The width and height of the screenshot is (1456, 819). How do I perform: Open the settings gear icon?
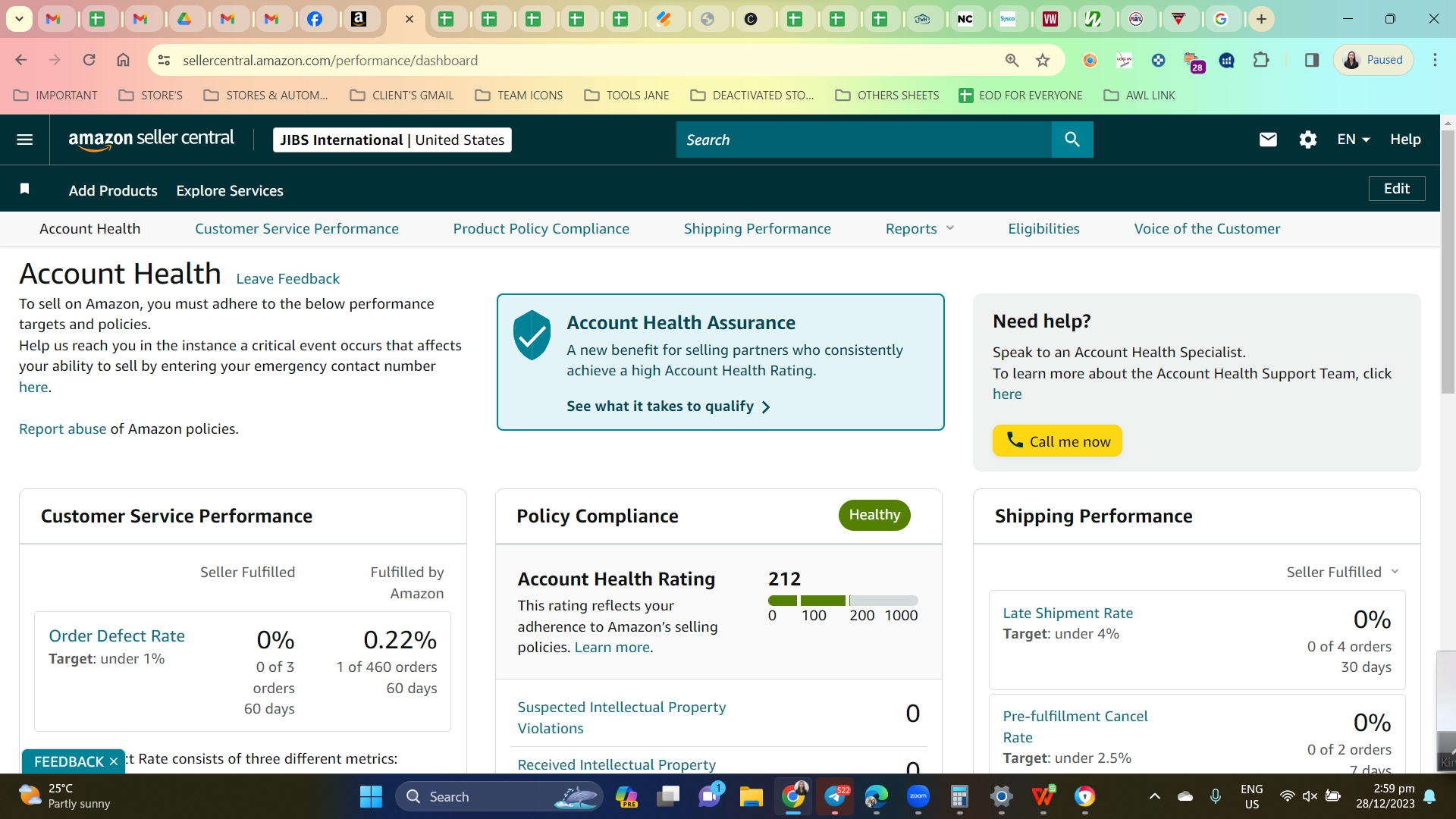click(x=1307, y=140)
